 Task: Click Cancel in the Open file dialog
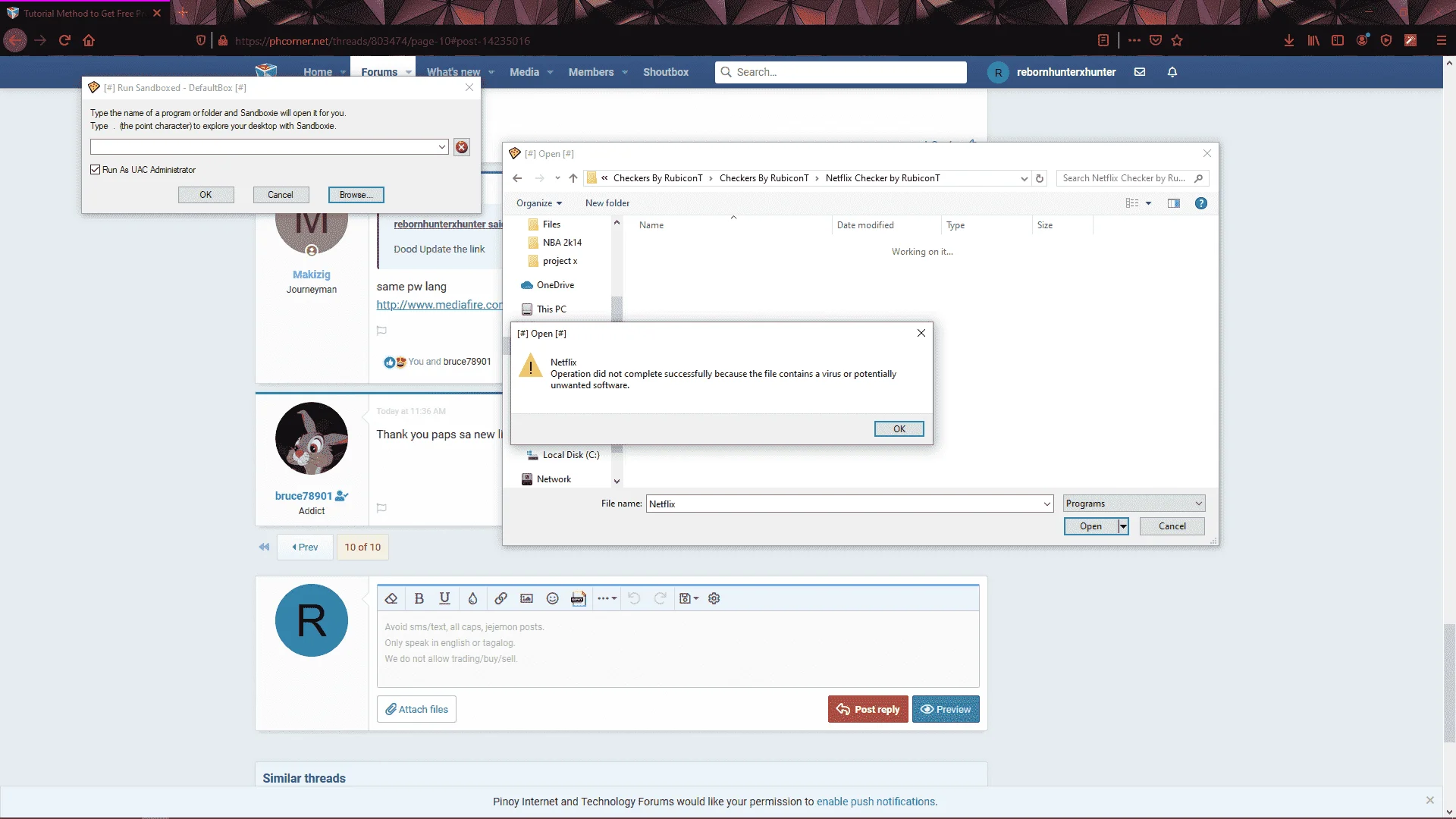(1172, 526)
